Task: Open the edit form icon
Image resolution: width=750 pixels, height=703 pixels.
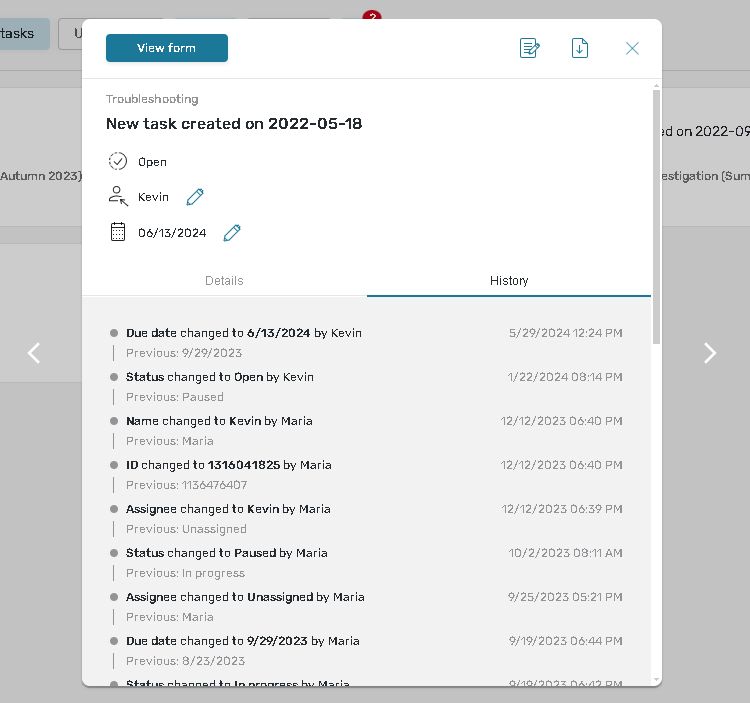Action: tap(530, 48)
